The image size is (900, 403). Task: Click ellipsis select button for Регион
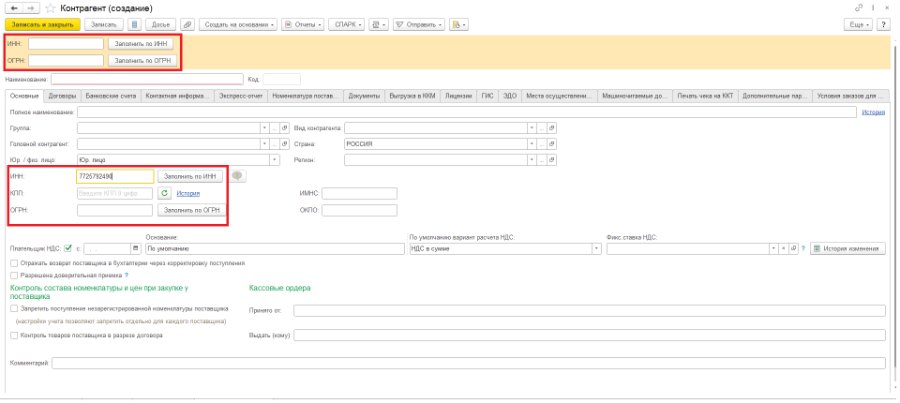(x=542, y=160)
